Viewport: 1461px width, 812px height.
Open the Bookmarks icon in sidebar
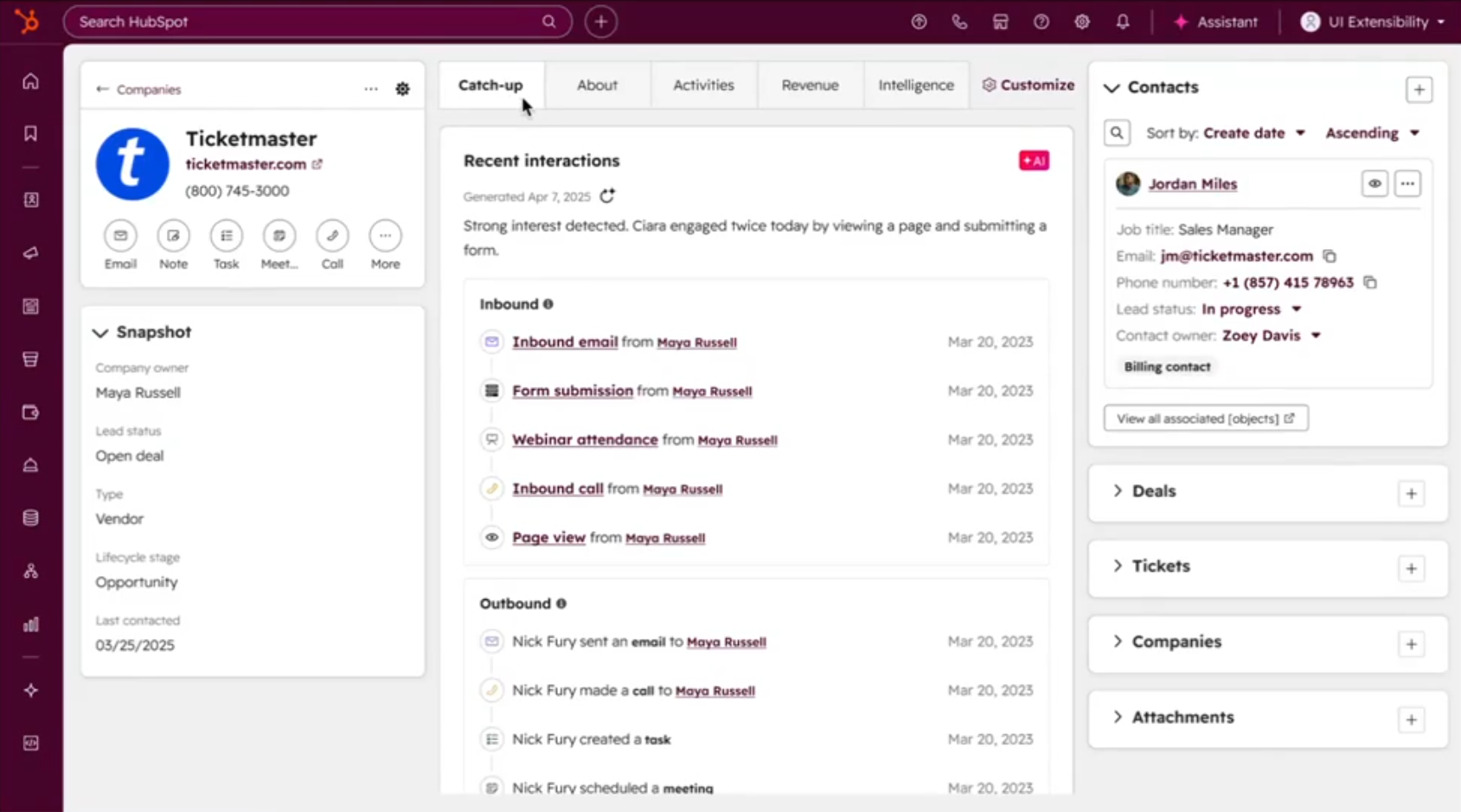tap(30, 133)
